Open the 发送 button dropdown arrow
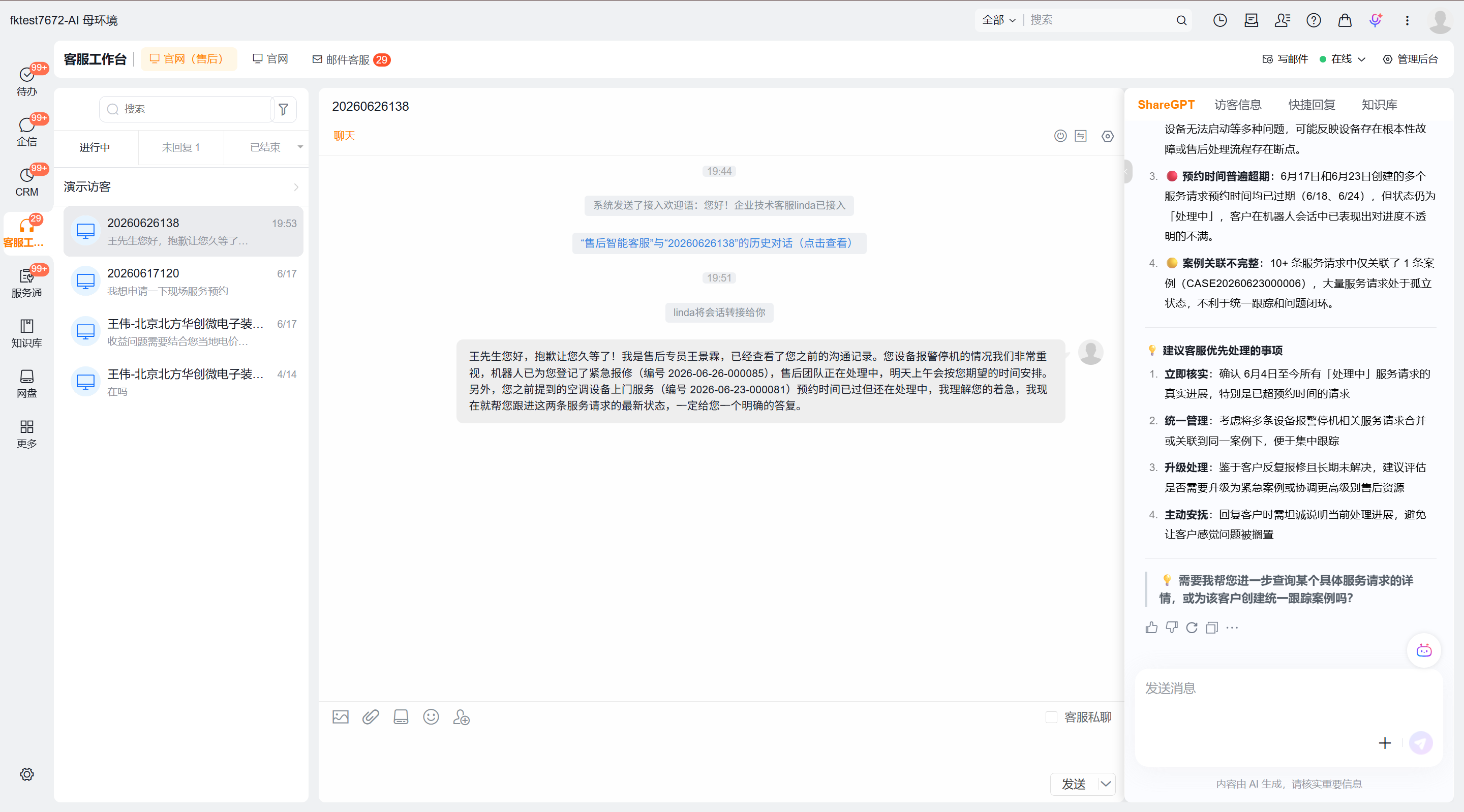The image size is (1464, 812). (x=1106, y=784)
